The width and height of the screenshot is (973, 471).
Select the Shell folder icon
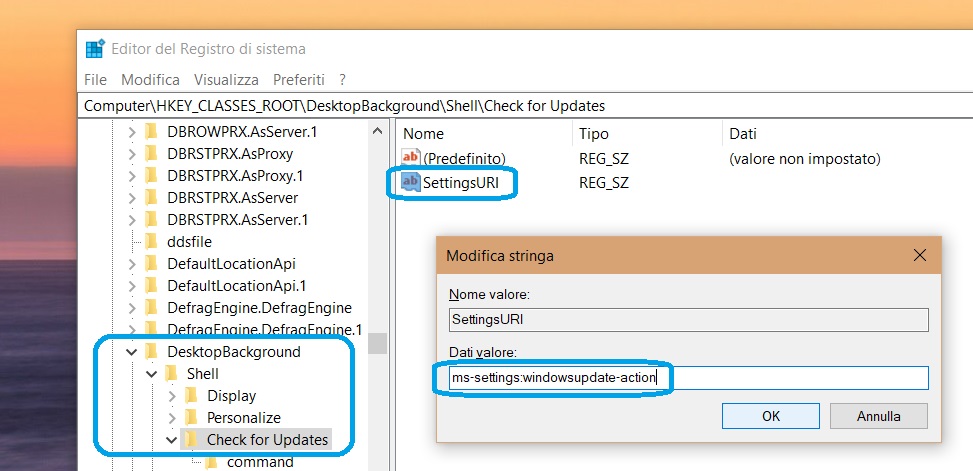[171, 374]
